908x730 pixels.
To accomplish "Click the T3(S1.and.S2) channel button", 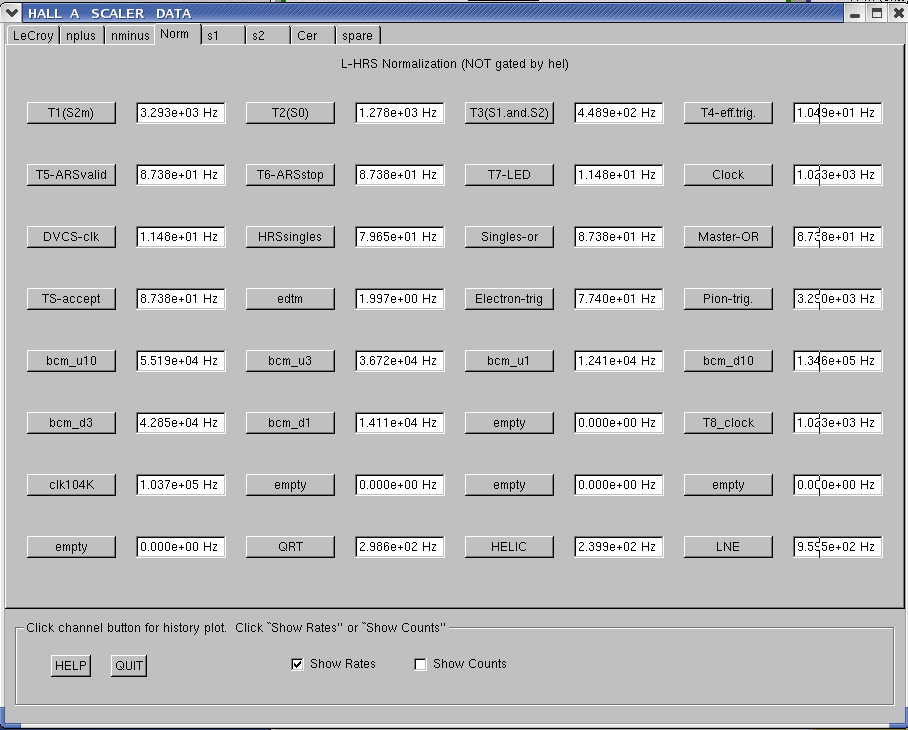I will tap(509, 113).
